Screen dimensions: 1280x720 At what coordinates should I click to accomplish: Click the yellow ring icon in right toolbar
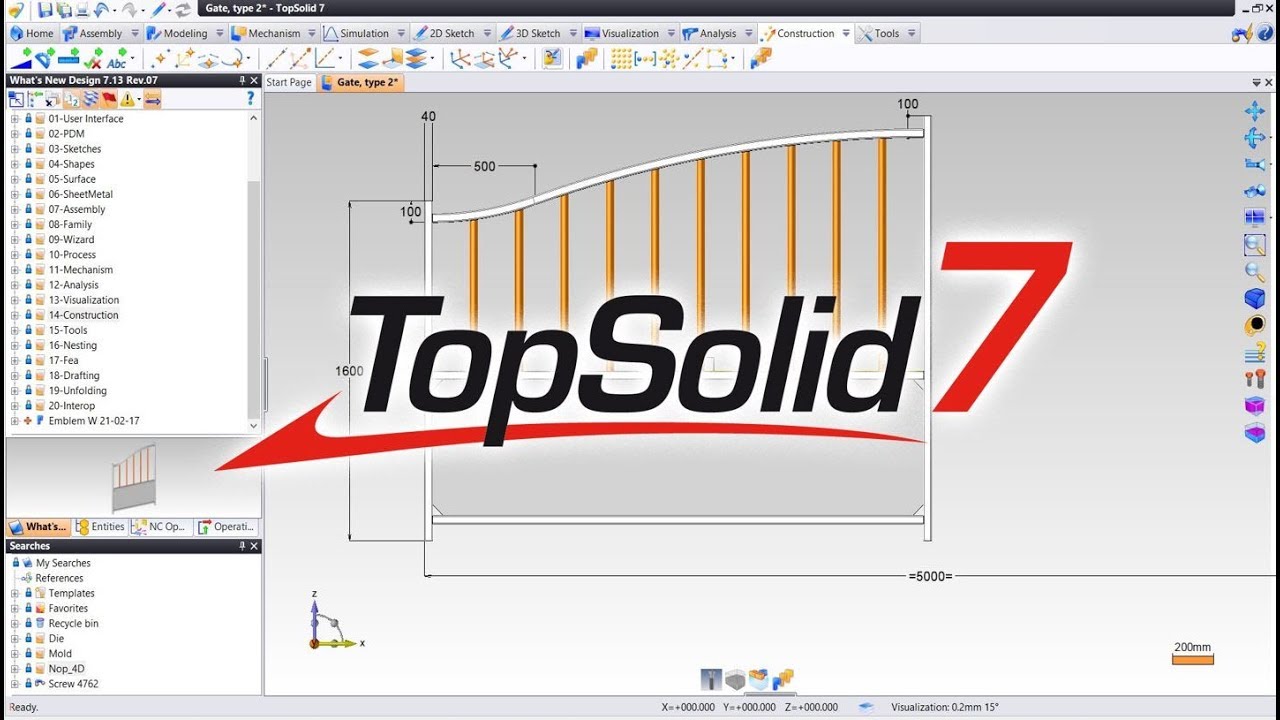[x=1254, y=325]
